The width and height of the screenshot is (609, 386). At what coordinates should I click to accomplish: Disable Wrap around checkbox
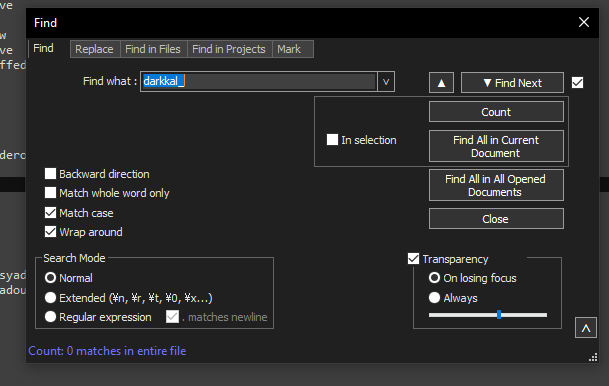point(50,232)
